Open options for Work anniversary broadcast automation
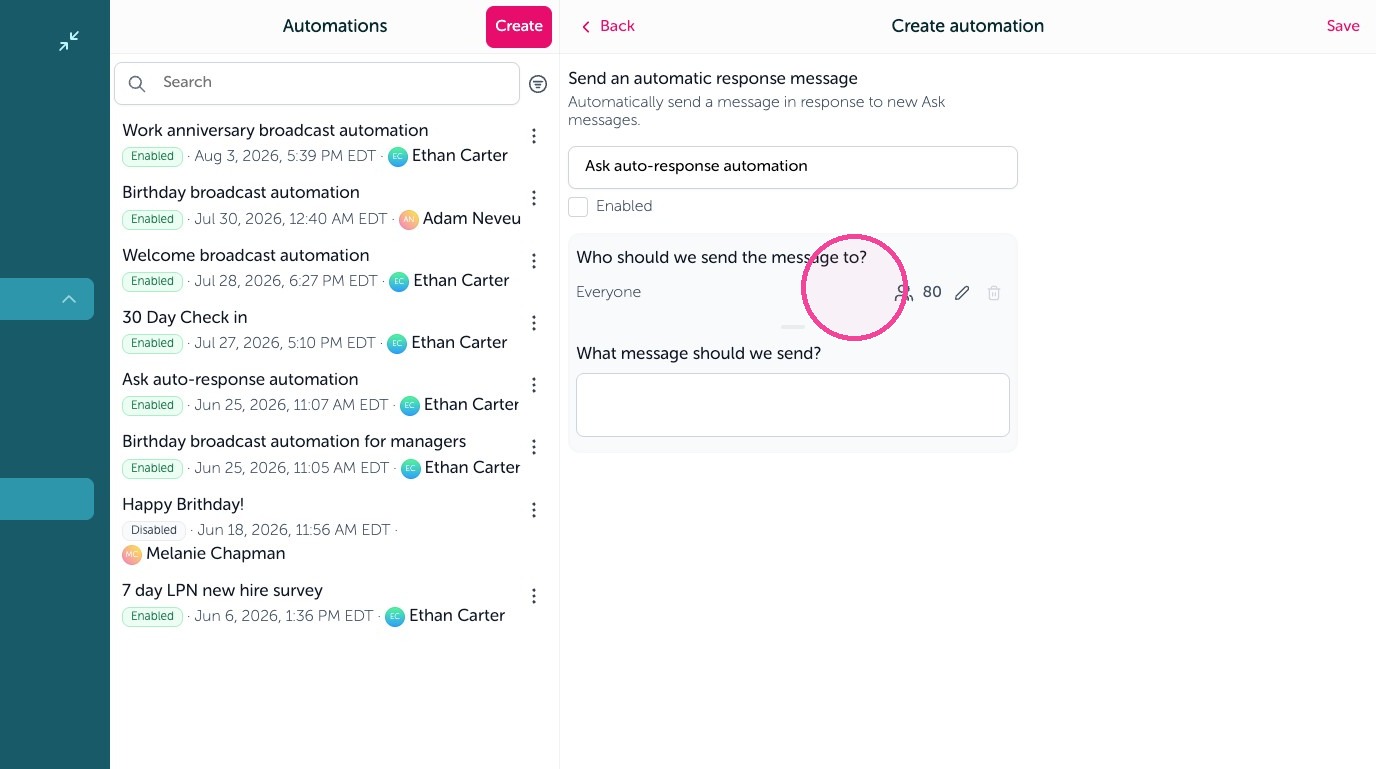The height and width of the screenshot is (769, 1376). 534,136
